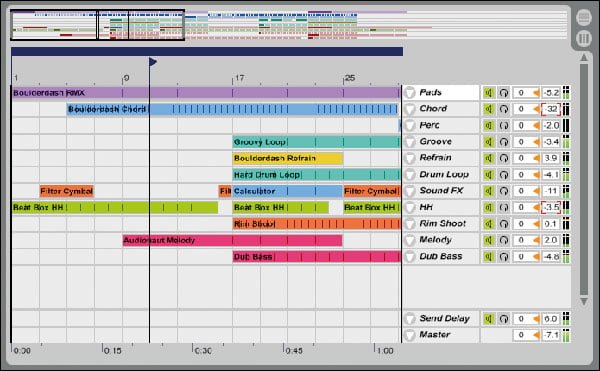Select the Bouldordash Chord clip
The image size is (600, 371).
[x=233, y=109]
